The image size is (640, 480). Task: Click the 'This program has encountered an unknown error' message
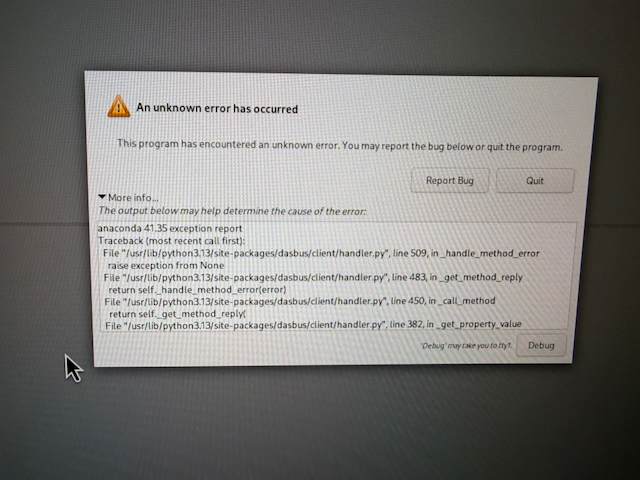pyautogui.click(x=340, y=145)
